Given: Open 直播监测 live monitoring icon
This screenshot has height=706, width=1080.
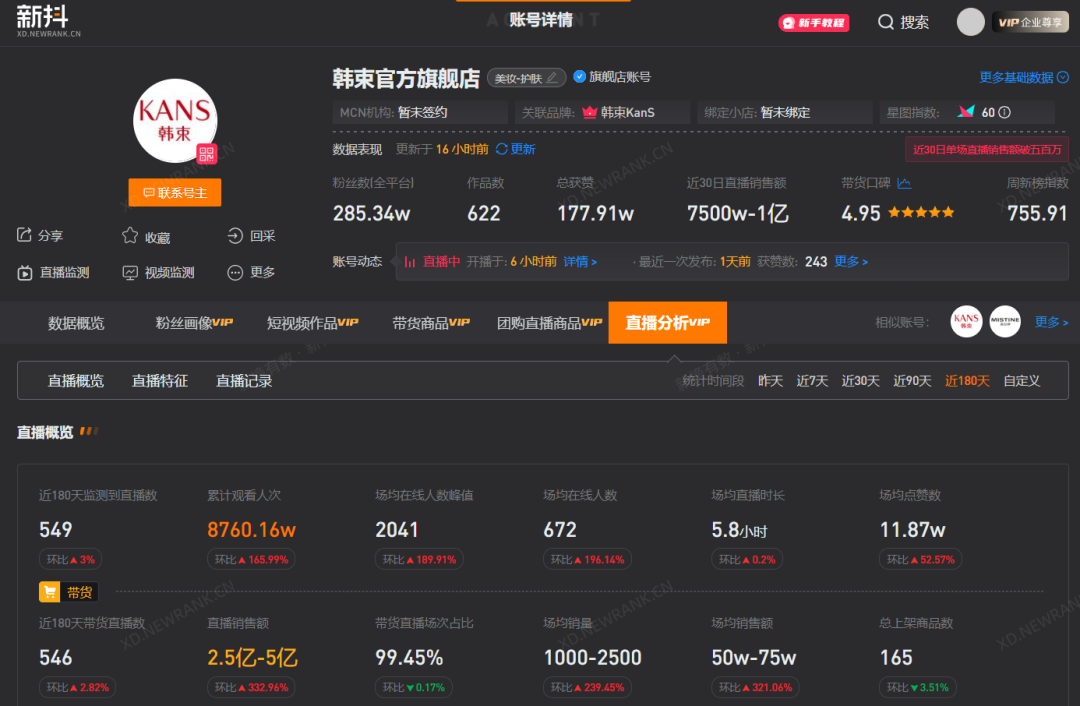Looking at the screenshot, I should coord(25,273).
